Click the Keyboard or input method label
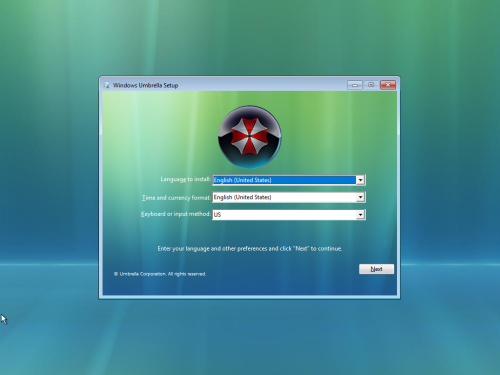Viewport: 500px width, 375px height. (x=176, y=214)
